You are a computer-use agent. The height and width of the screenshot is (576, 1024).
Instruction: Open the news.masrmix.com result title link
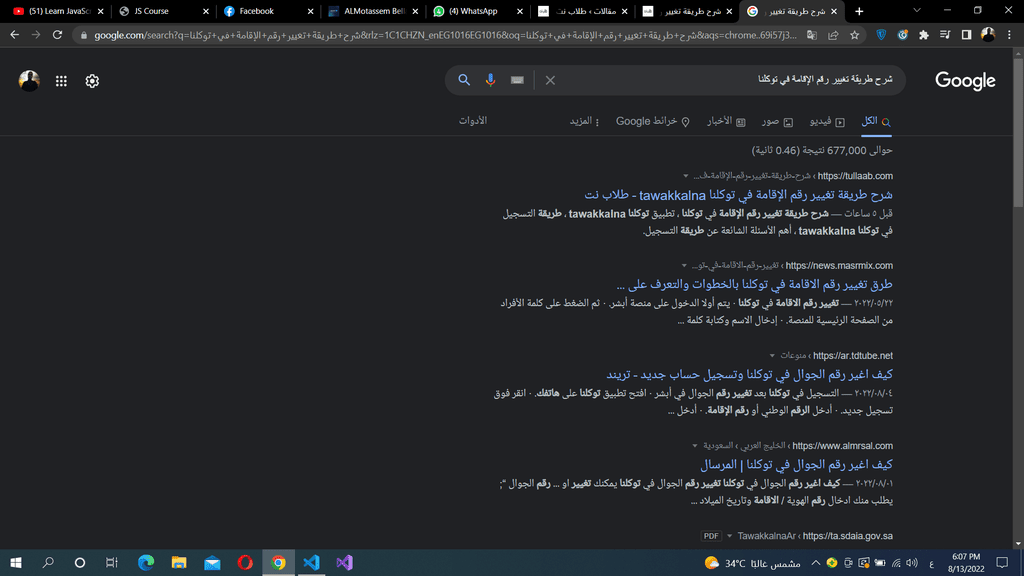click(x=754, y=284)
